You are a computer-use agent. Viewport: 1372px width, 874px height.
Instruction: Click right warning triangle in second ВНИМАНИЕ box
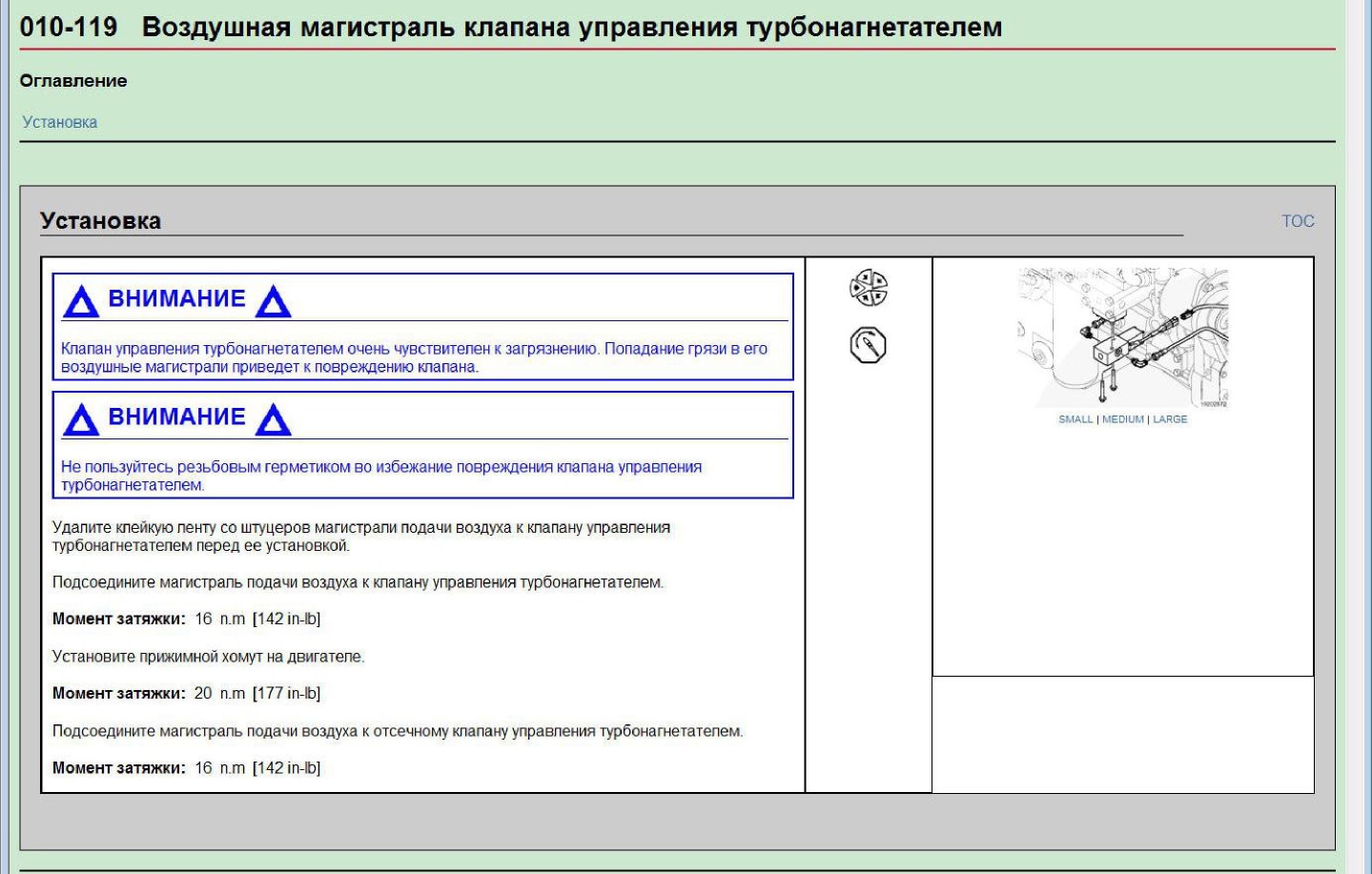click(273, 420)
